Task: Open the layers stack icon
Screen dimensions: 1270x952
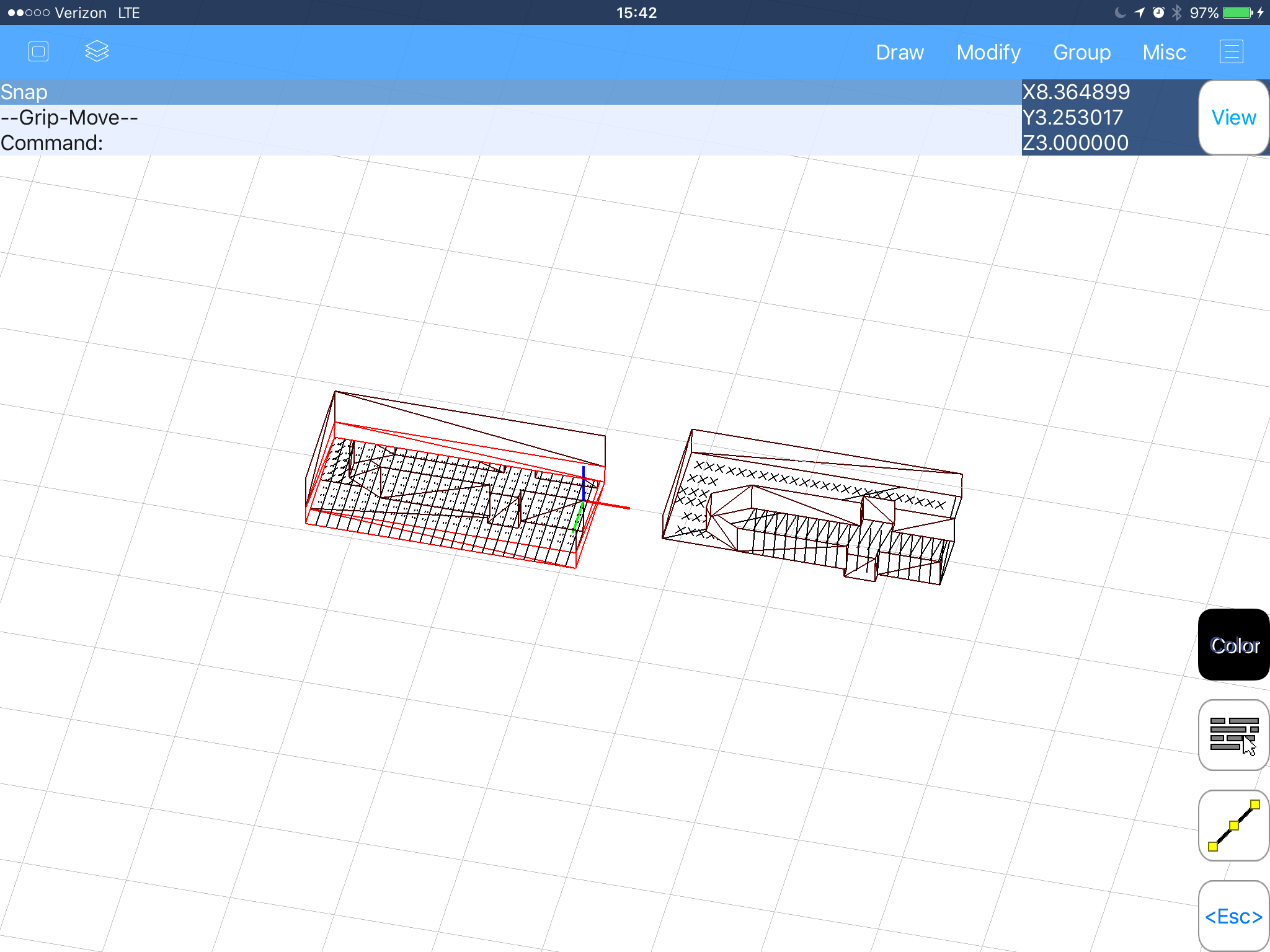Action: coord(97,51)
